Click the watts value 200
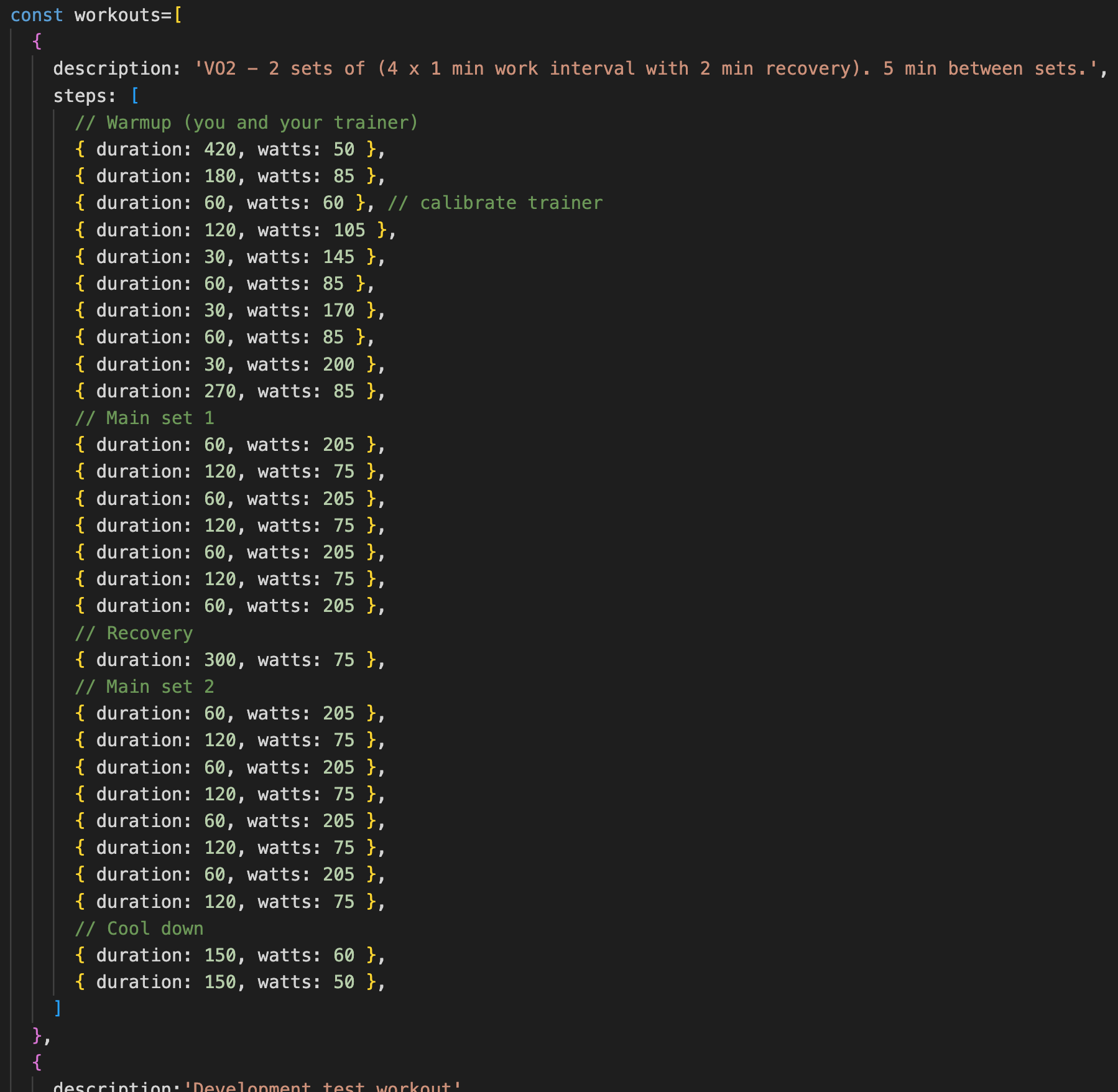The width and height of the screenshot is (1118, 1092). click(339, 364)
